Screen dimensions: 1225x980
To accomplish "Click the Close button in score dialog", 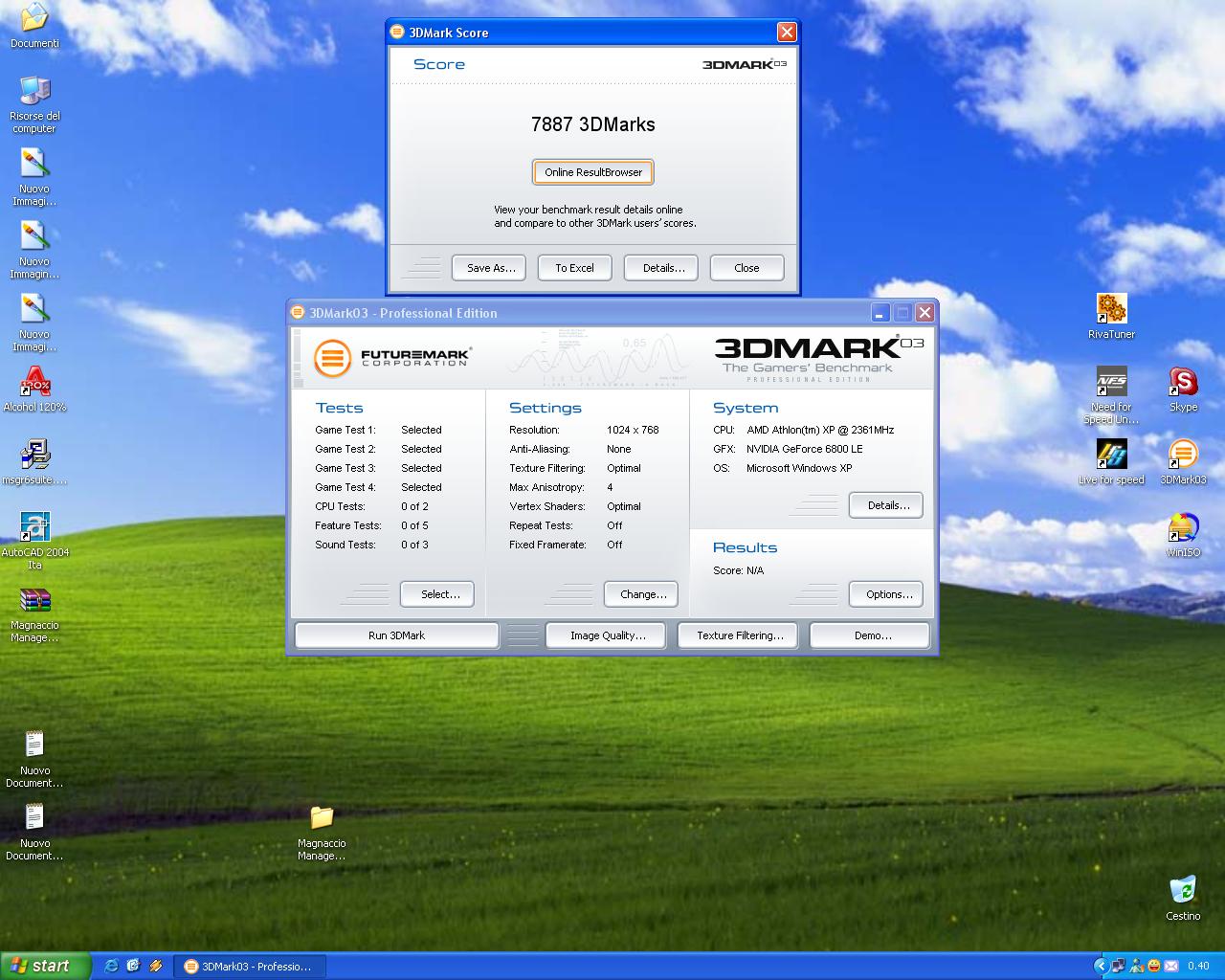I will pos(746,268).
